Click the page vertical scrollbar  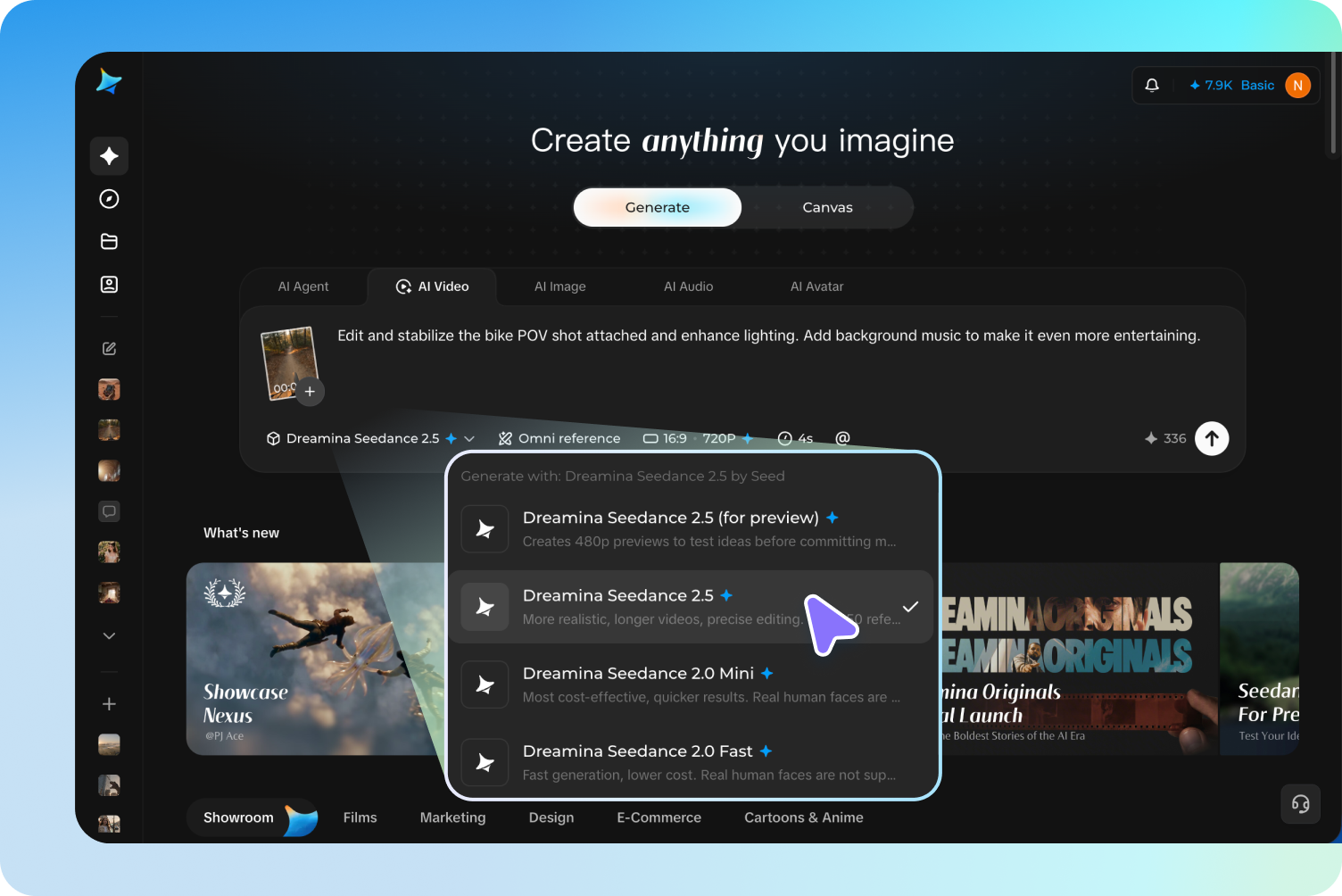1333,104
